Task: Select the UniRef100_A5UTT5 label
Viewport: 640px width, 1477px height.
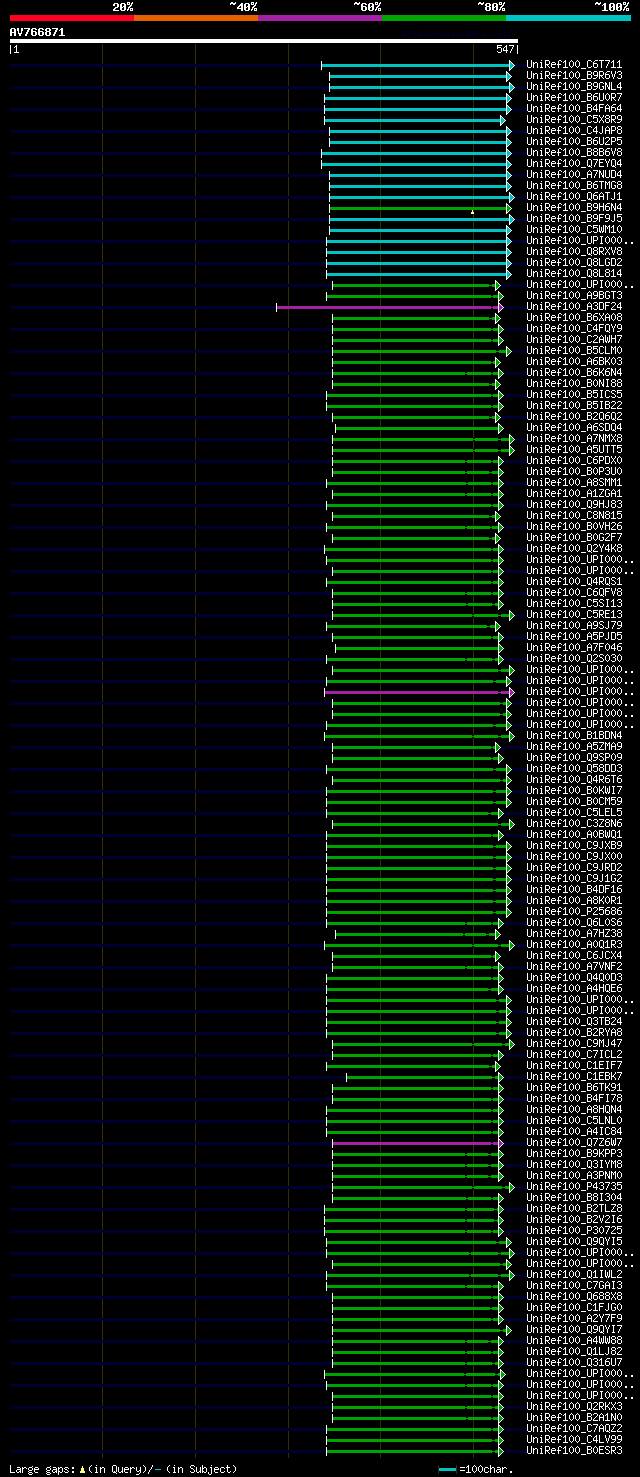Action: pyautogui.click(x=574, y=450)
